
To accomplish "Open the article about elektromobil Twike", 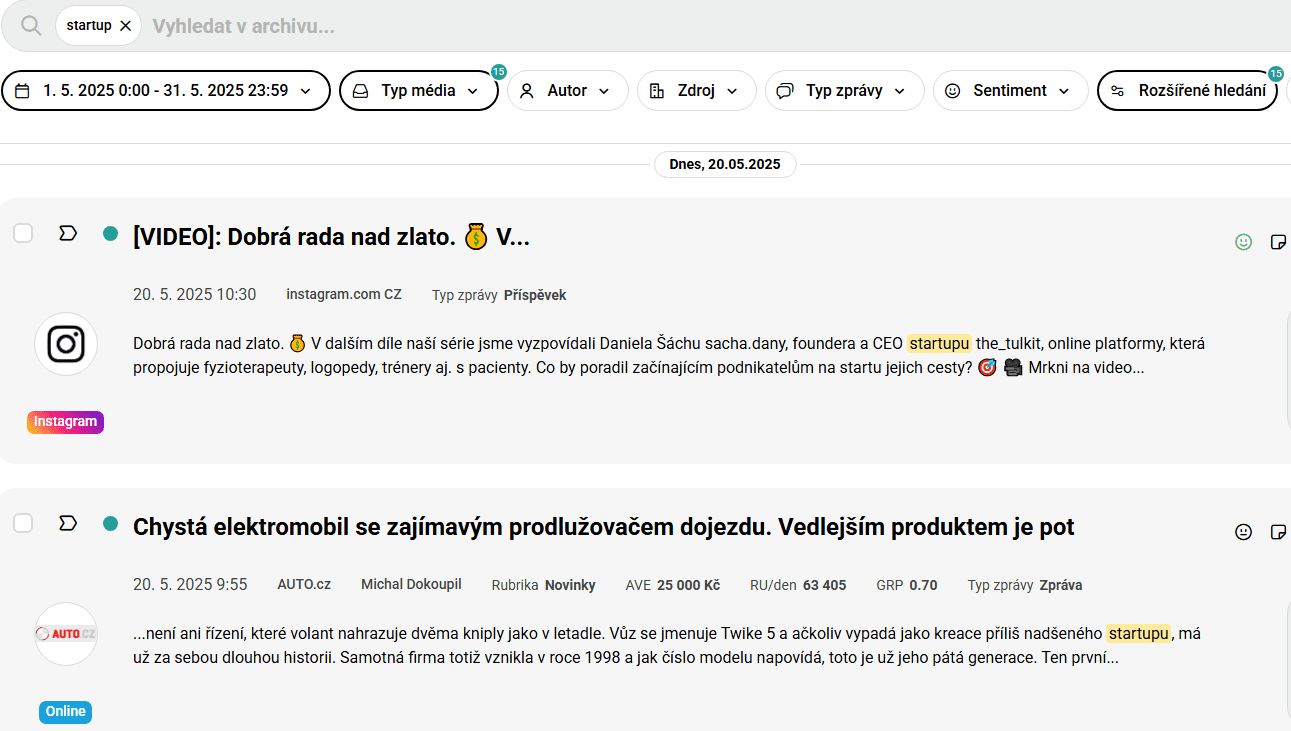I will tap(603, 527).
